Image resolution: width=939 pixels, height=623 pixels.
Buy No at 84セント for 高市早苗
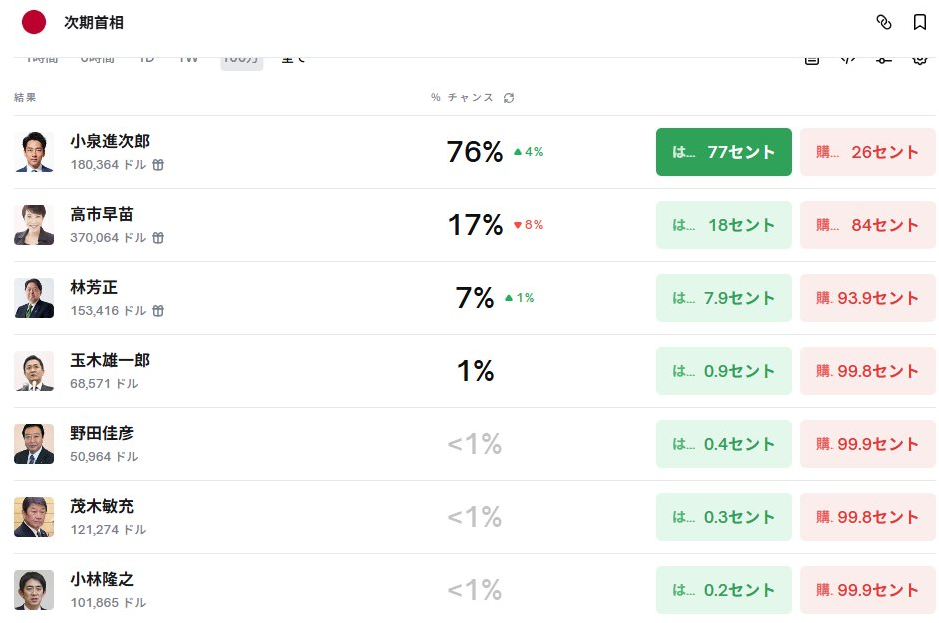(x=867, y=225)
